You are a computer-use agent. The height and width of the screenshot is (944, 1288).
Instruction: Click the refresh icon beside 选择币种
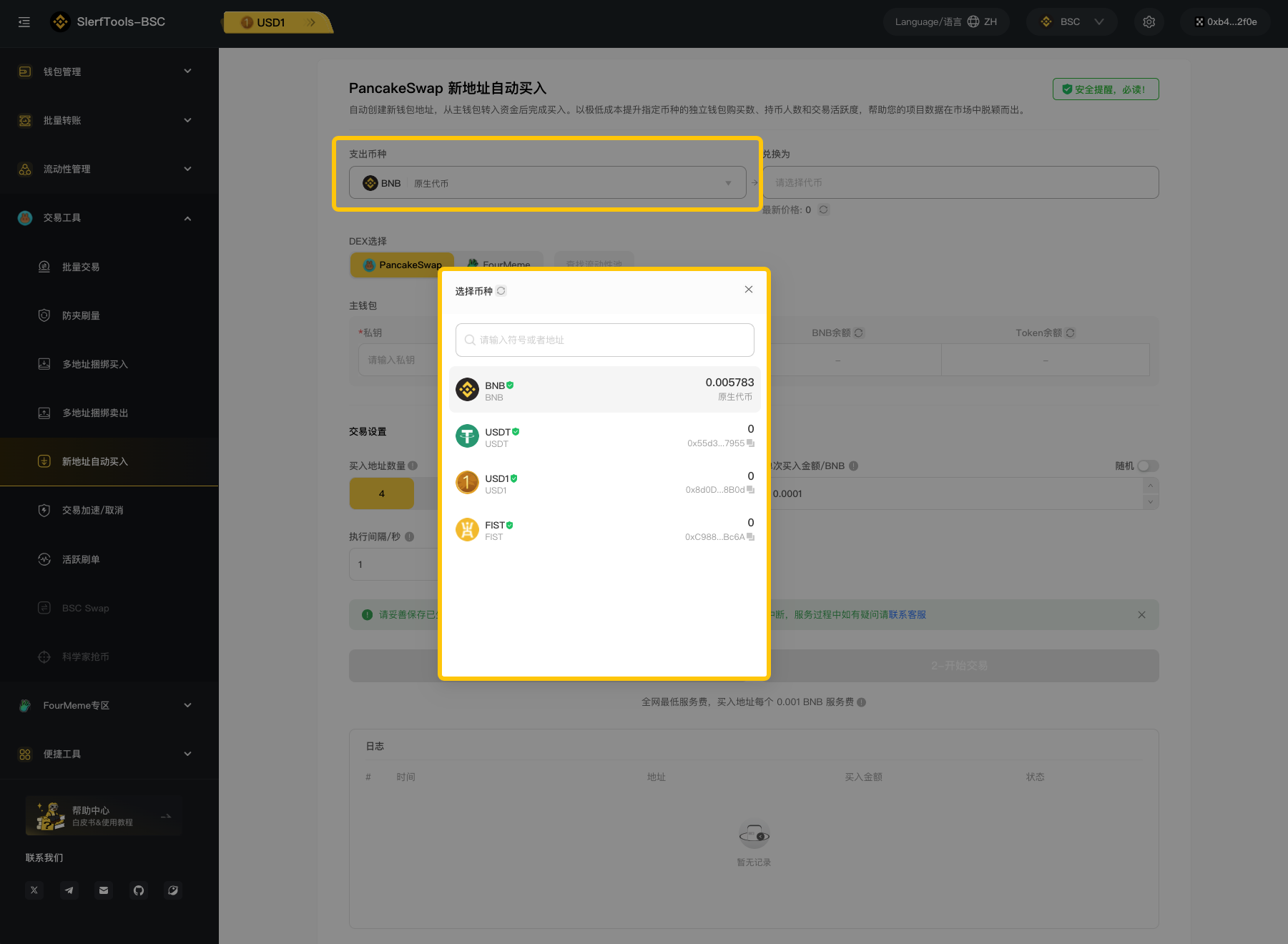click(x=501, y=291)
